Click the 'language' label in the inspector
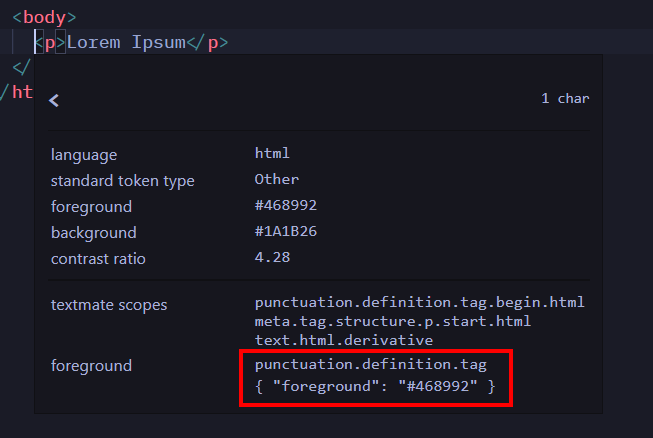Viewport: 653px width, 438px height. click(84, 155)
